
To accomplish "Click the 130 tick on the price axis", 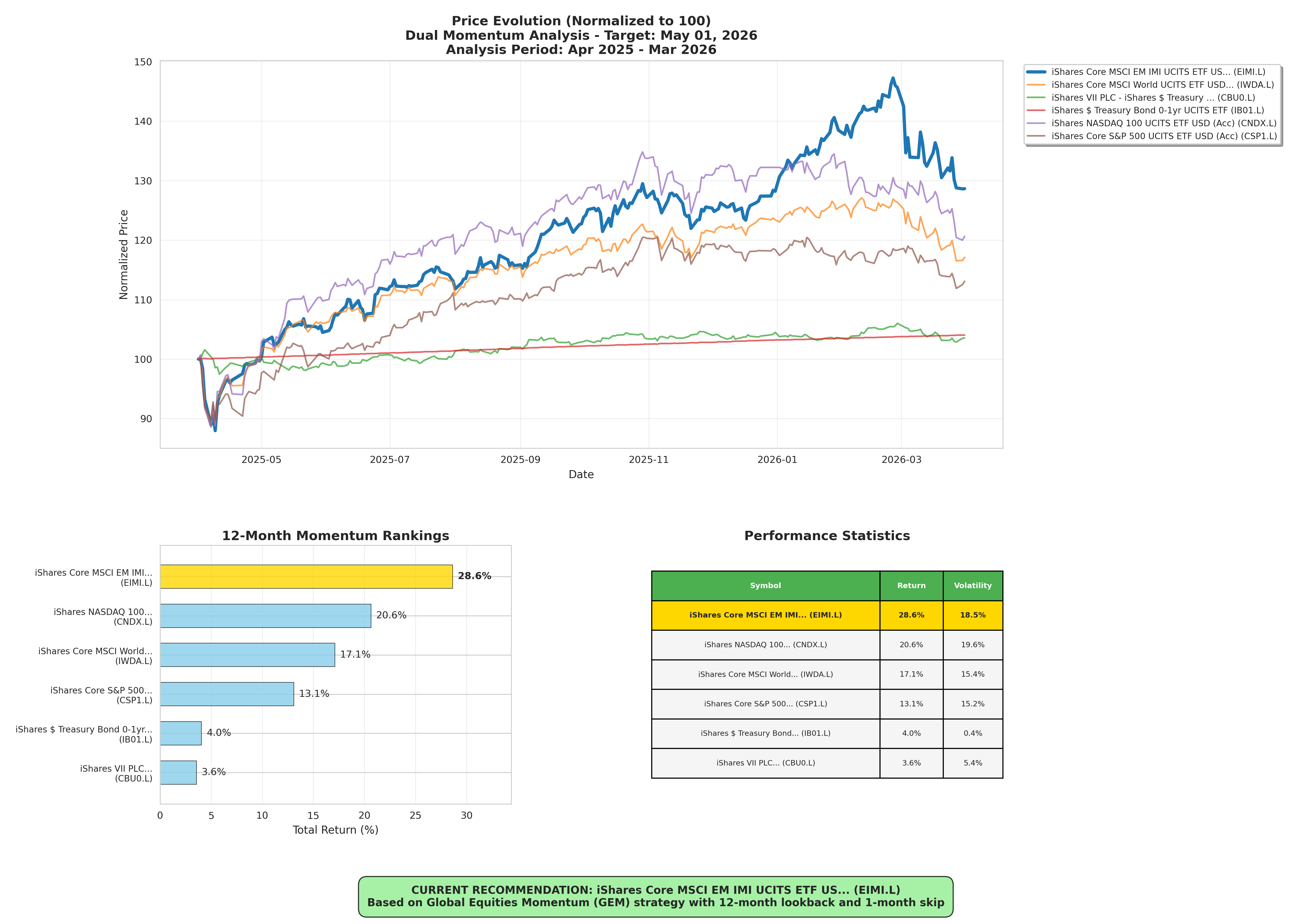I will 143,181.
